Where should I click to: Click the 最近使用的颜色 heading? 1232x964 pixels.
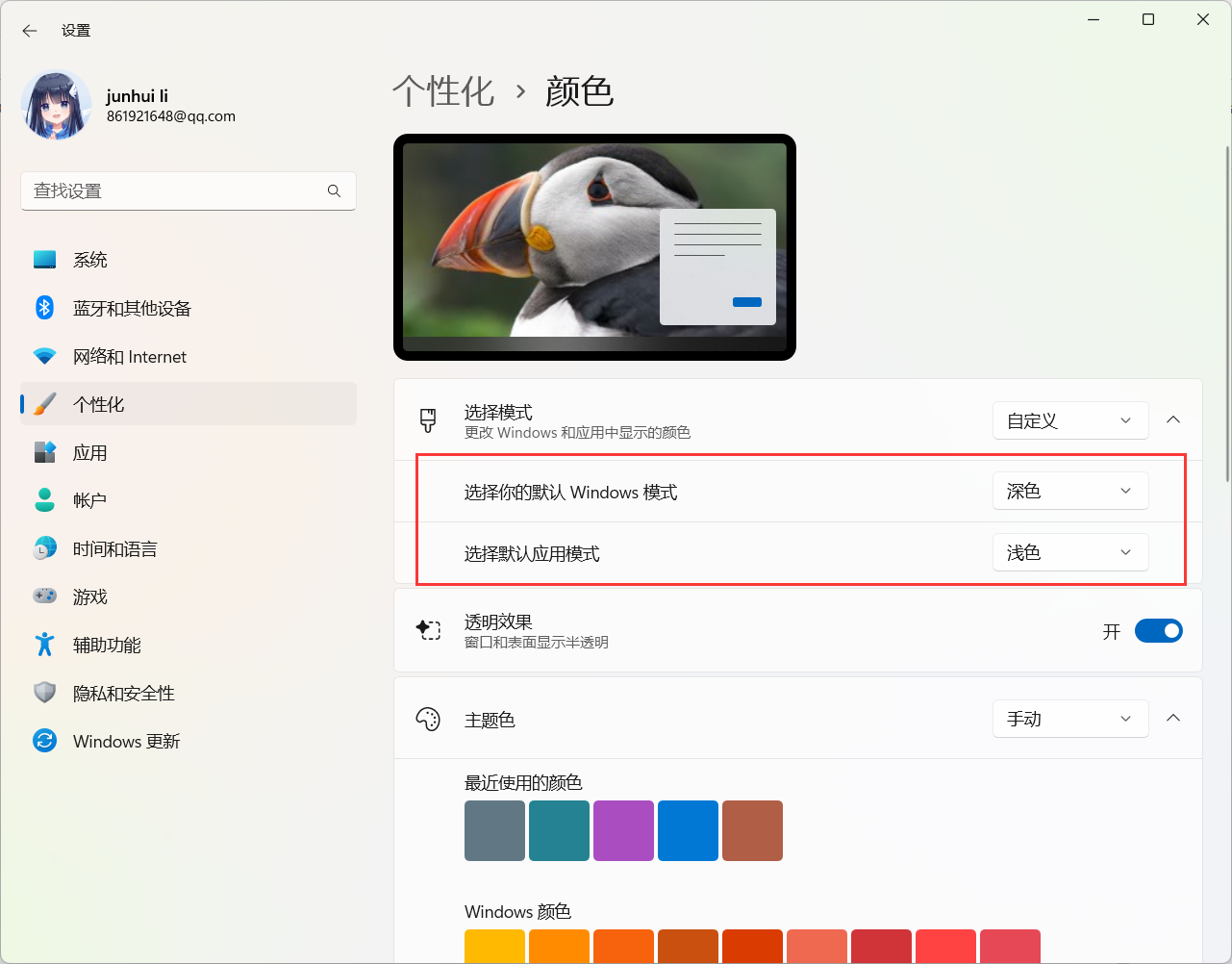(523, 783)
